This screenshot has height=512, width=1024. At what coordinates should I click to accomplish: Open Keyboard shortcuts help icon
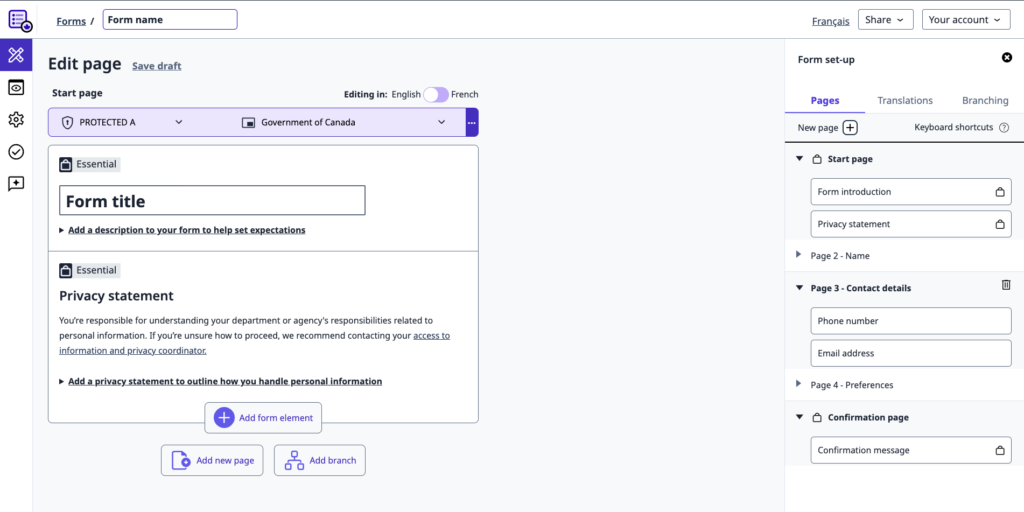[1004, 128]
